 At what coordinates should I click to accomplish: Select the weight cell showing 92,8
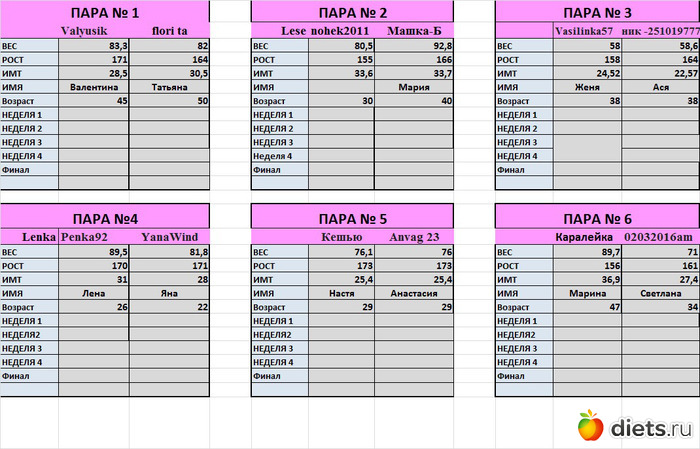pos(415,46)
